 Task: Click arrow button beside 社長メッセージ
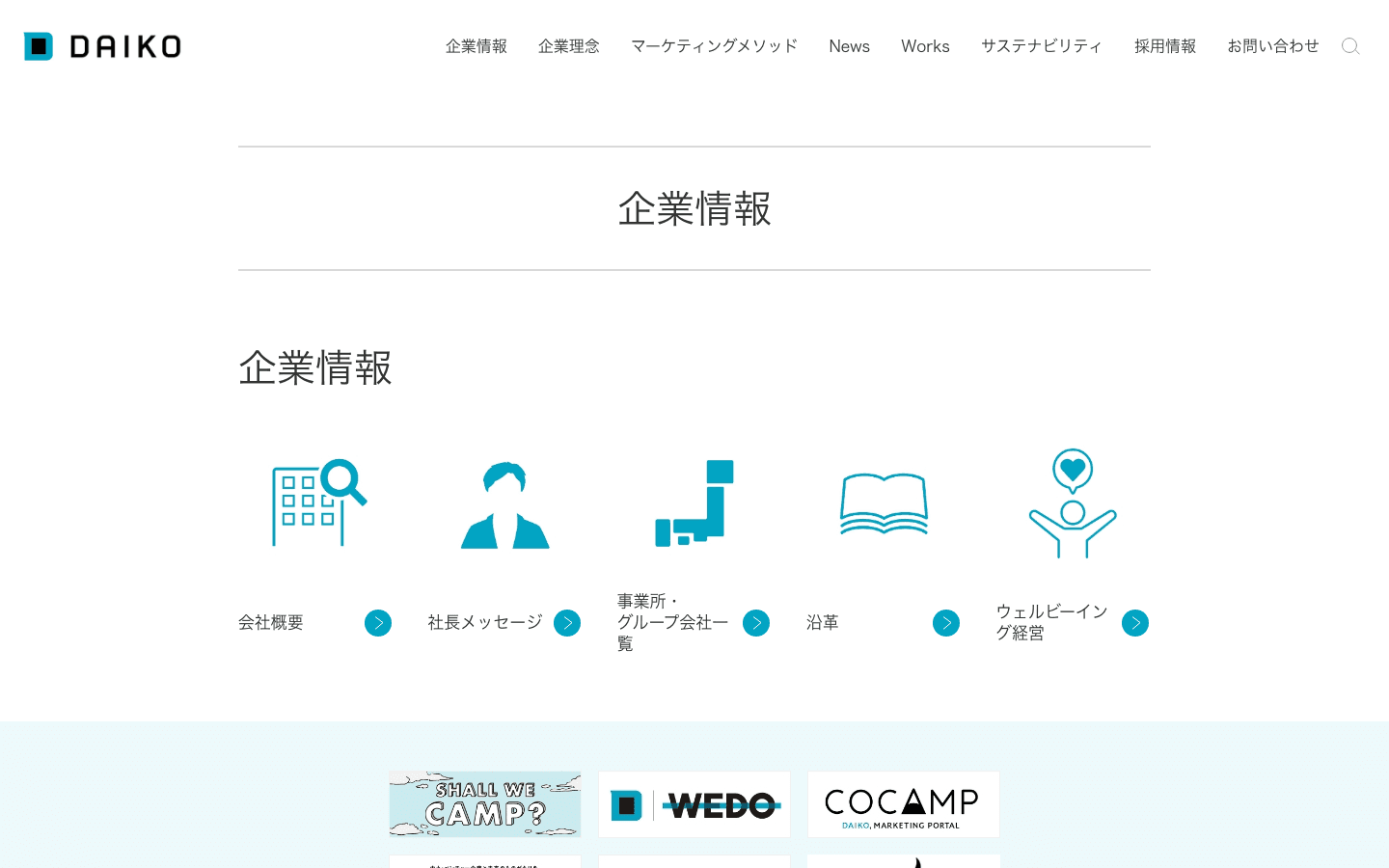pos(567,623)
